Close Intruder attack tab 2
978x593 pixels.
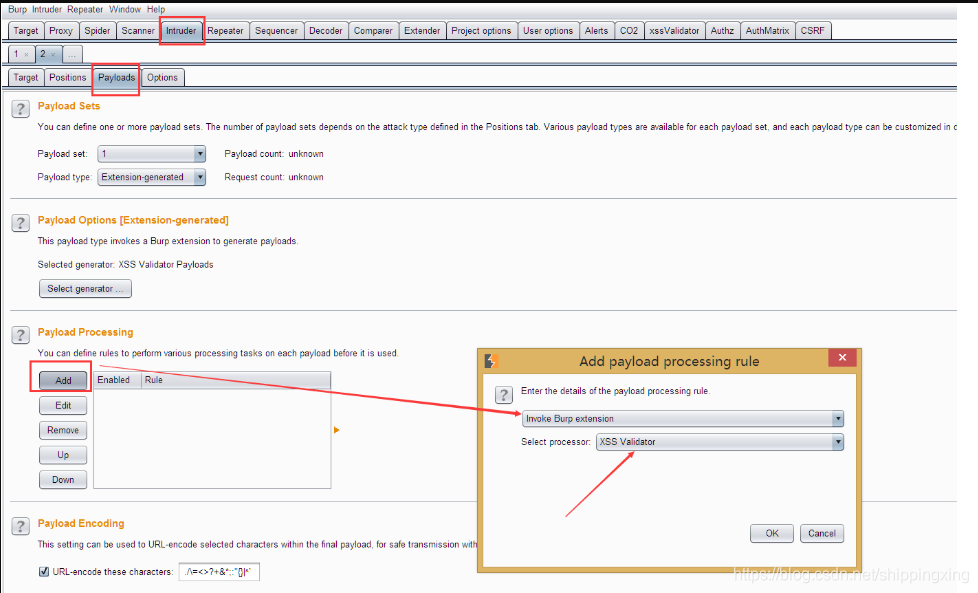pos(53,55)
